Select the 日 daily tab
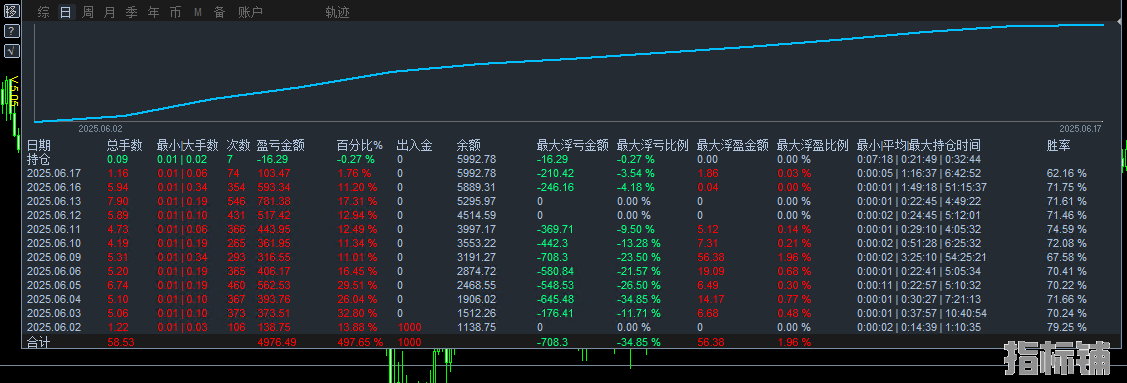 (x=65, y=12)
